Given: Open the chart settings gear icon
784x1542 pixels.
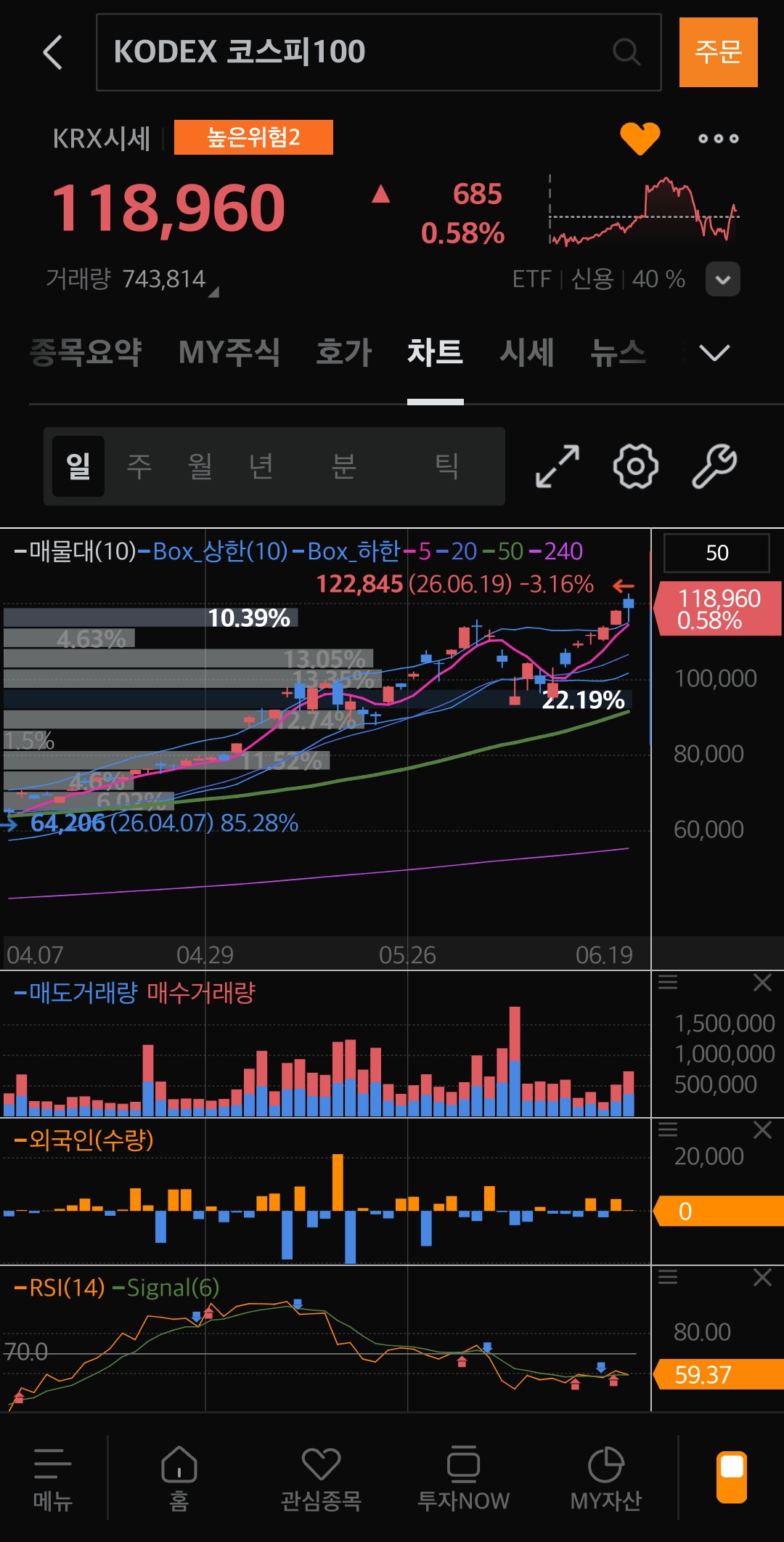Looking at the screenshot, I should pyautogui.click(x=636, y=466).
